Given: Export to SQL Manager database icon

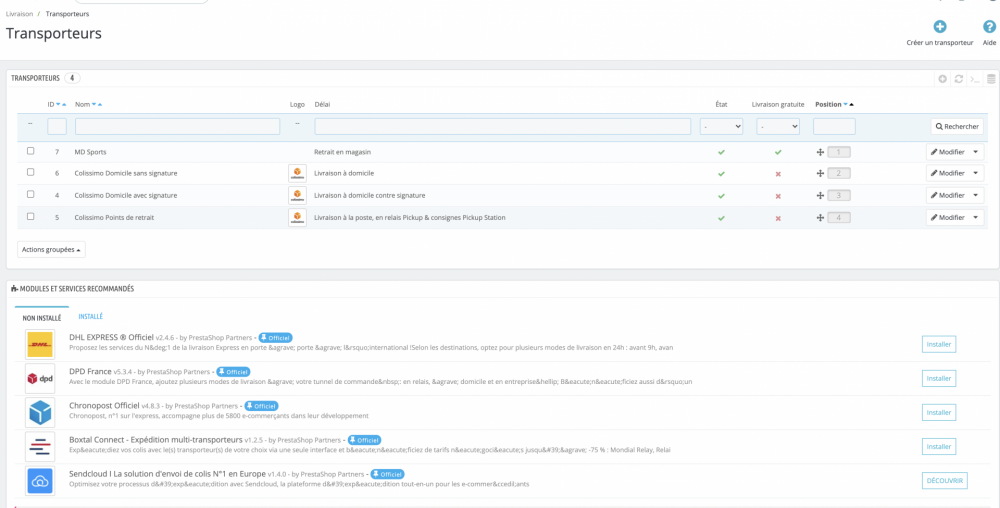Looking at the screenshot, I should pos(991,79).
